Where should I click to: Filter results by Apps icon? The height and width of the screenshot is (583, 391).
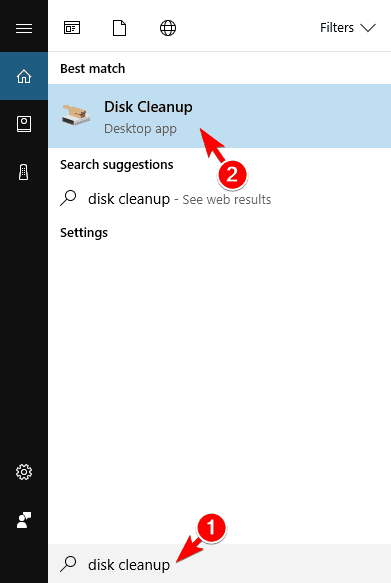[x=72, y=28]
